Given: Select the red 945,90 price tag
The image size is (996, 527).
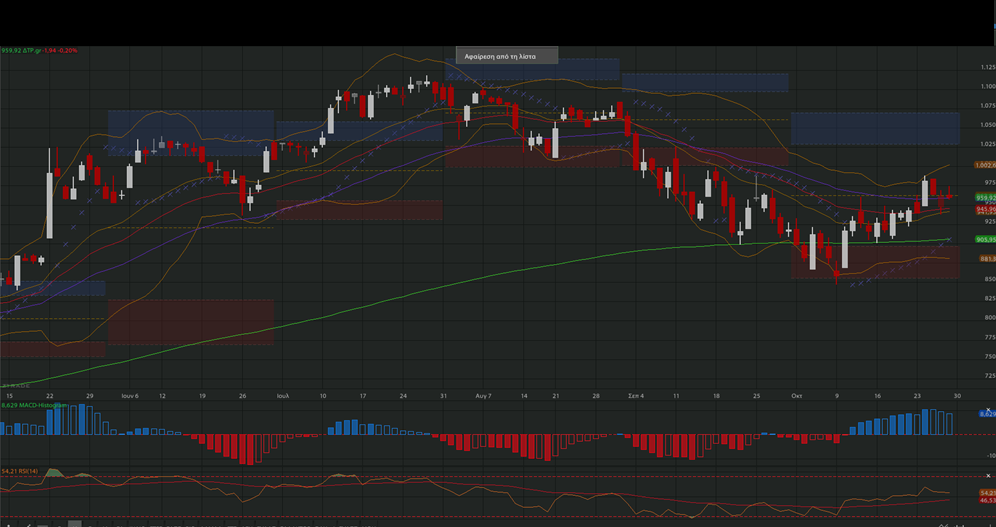Looking at the screenshot, I should click(x=985, y=209).
